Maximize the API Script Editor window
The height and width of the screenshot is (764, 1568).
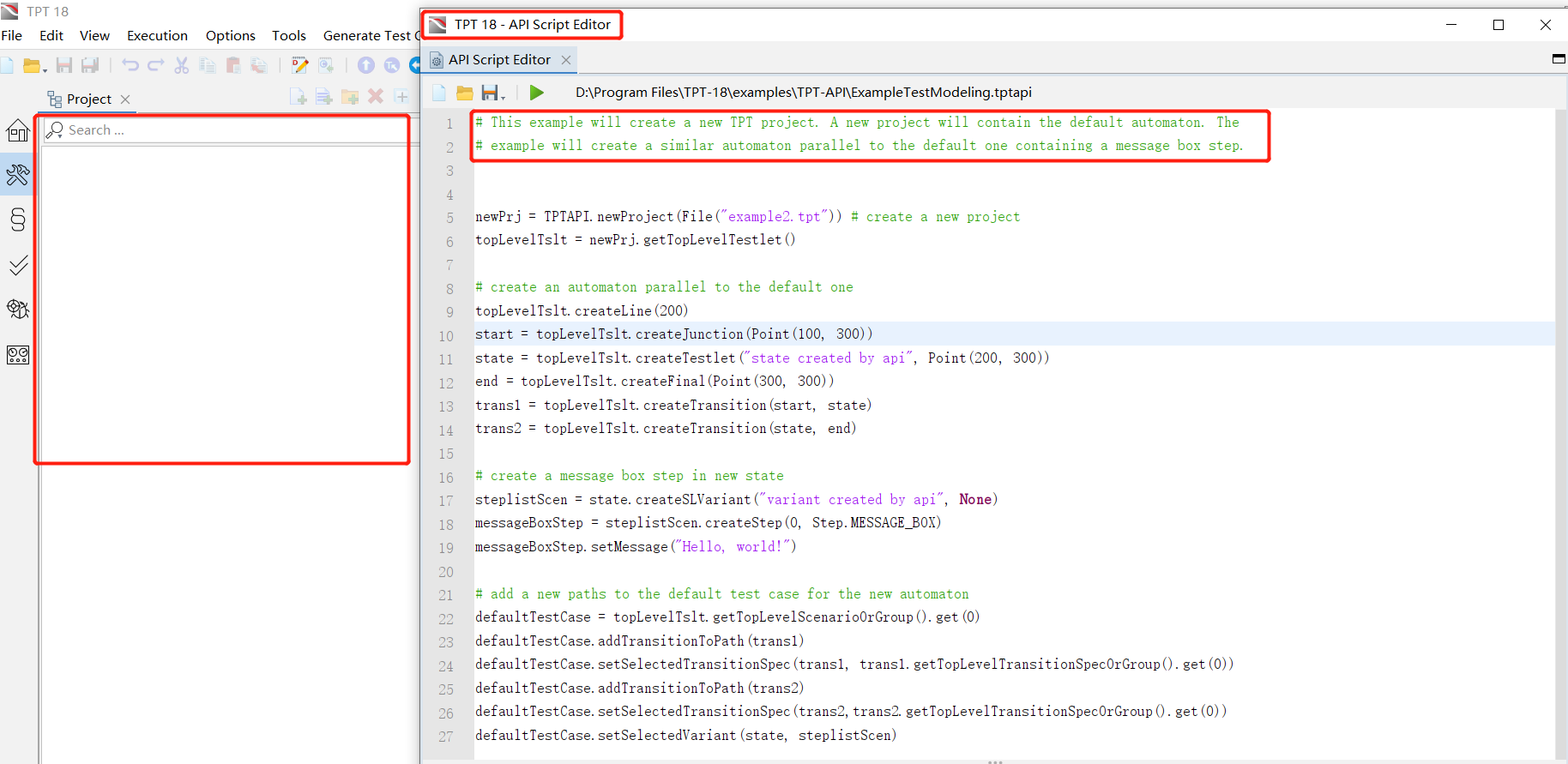coord(1499,25)
